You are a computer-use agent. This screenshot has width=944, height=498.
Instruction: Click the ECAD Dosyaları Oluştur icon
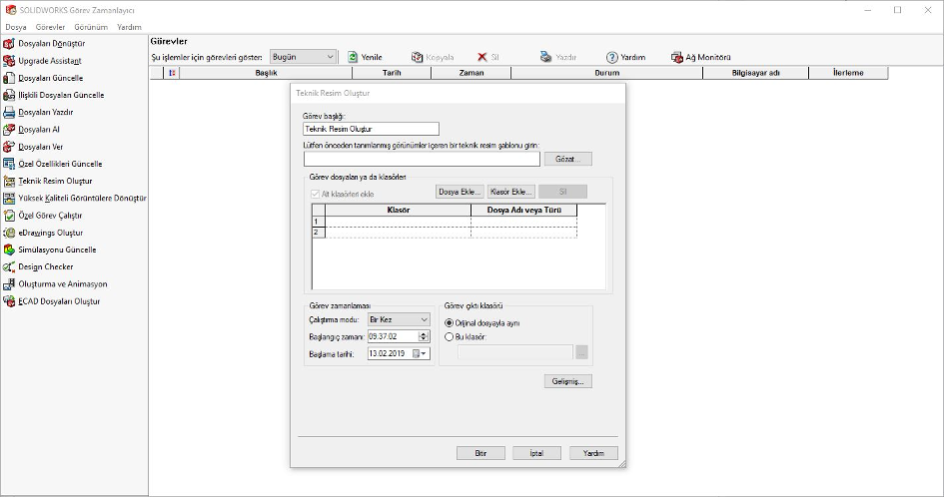9,301
